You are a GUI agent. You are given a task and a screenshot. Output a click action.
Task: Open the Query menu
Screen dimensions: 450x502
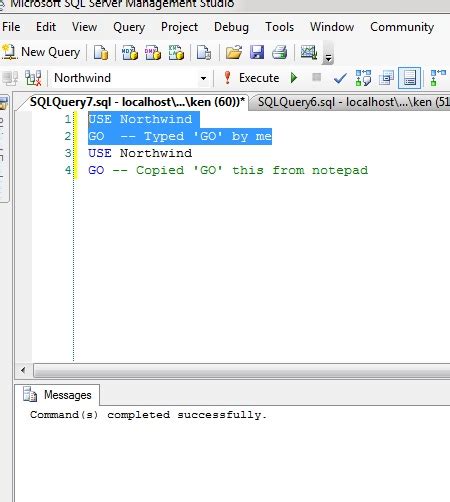point(129,27)
